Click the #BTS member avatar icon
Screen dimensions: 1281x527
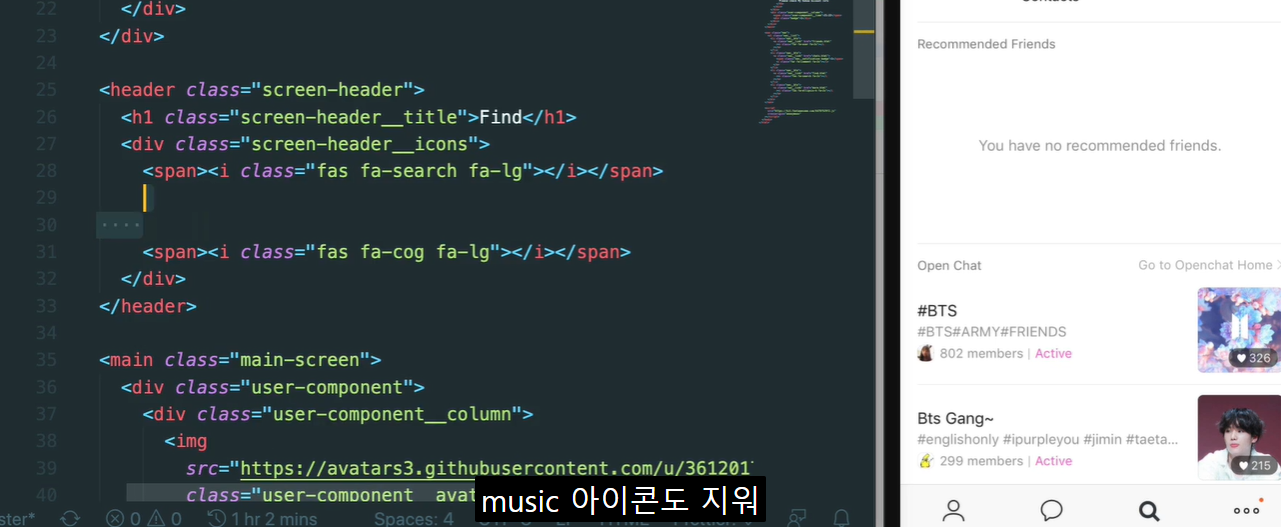tap(926, 353)
